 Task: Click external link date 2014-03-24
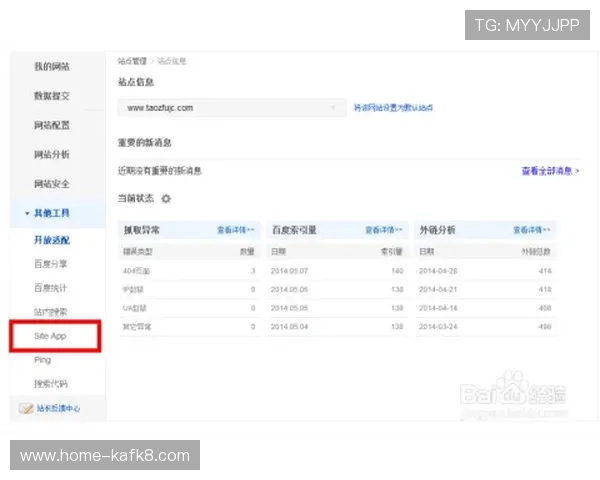pyautogui.click(x=438, y=327)
